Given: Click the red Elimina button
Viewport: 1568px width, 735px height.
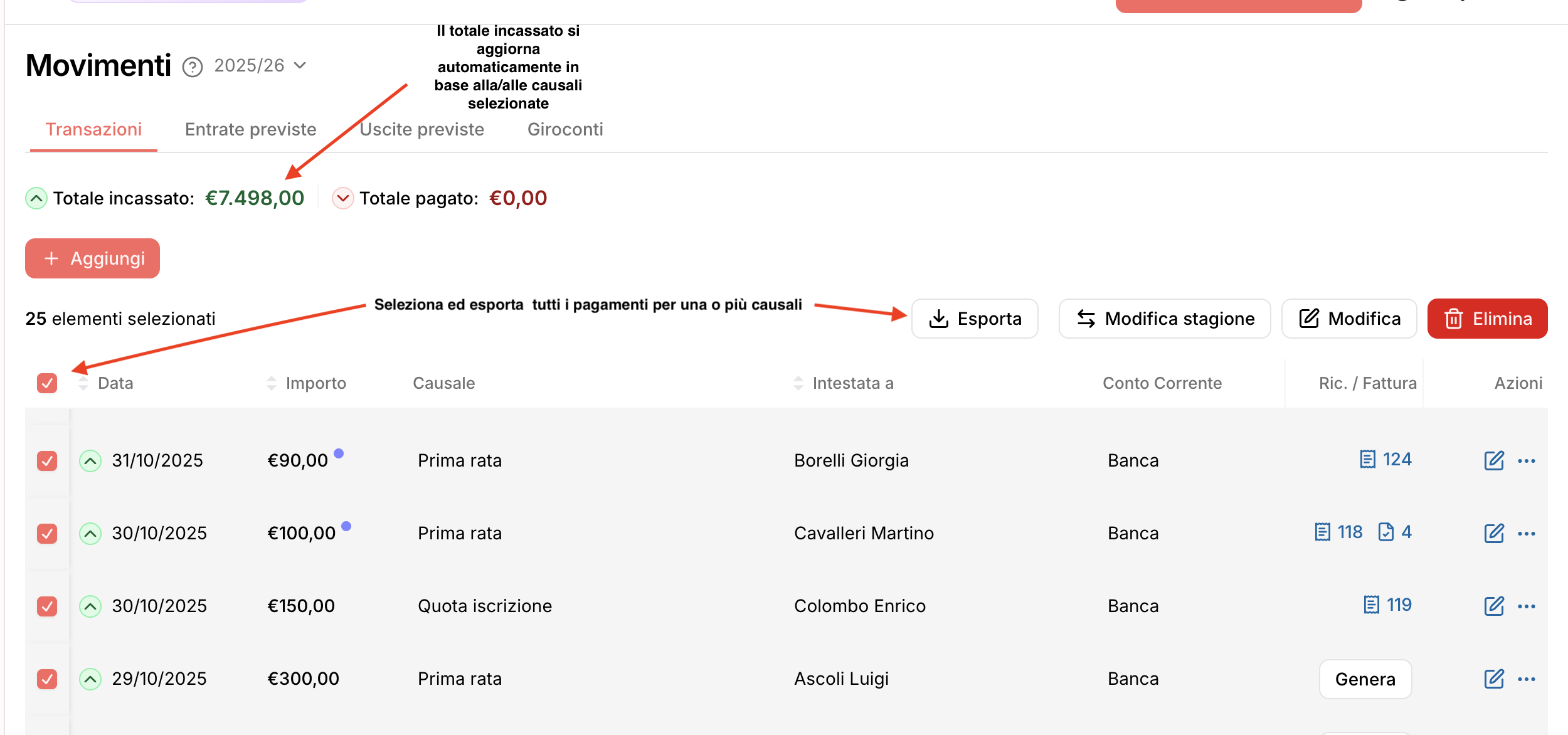Looking at the screenshot, I should pyautogui.click(x=1486, y=319).
